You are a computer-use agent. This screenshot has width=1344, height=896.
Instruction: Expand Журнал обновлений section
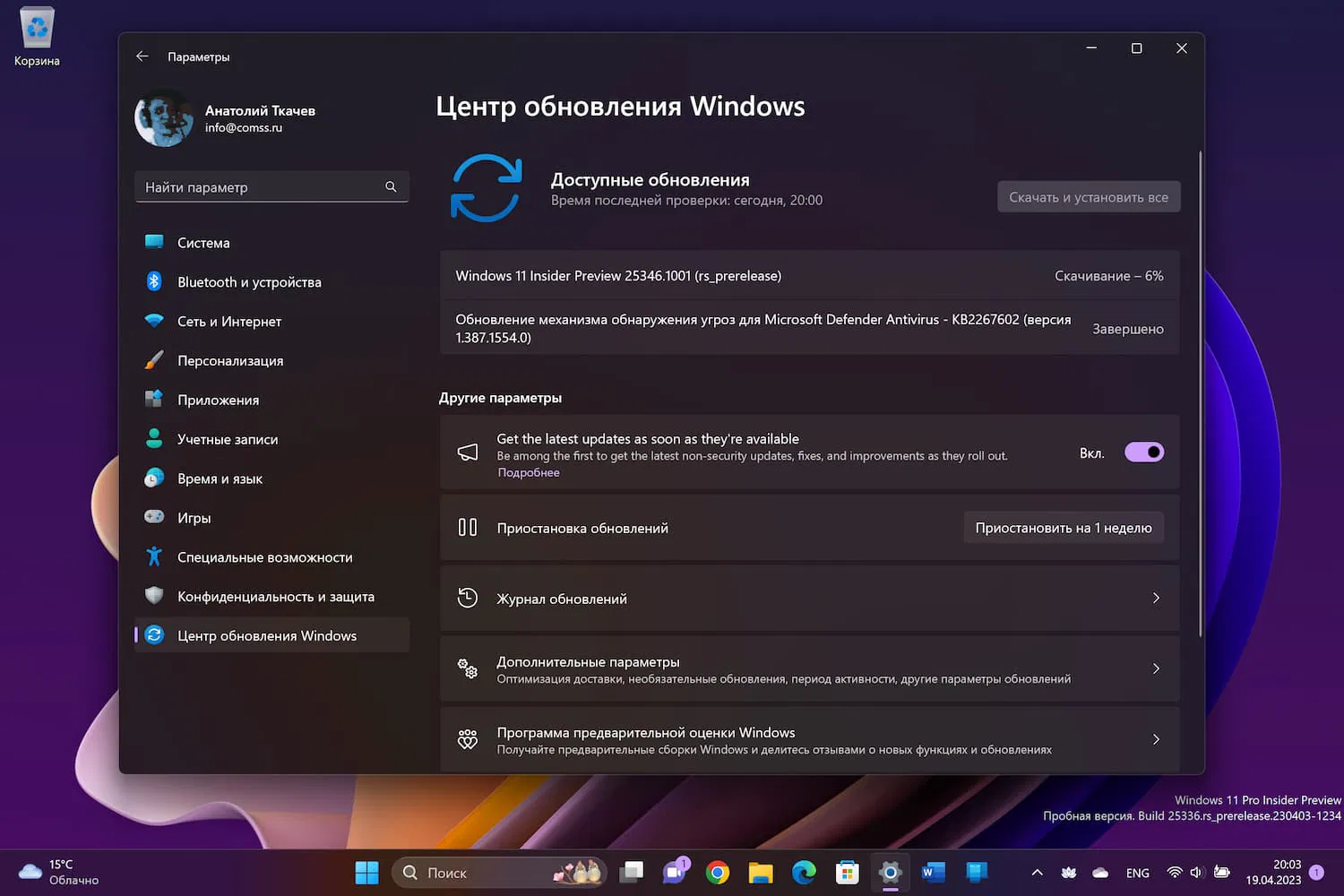click(808, 598)
